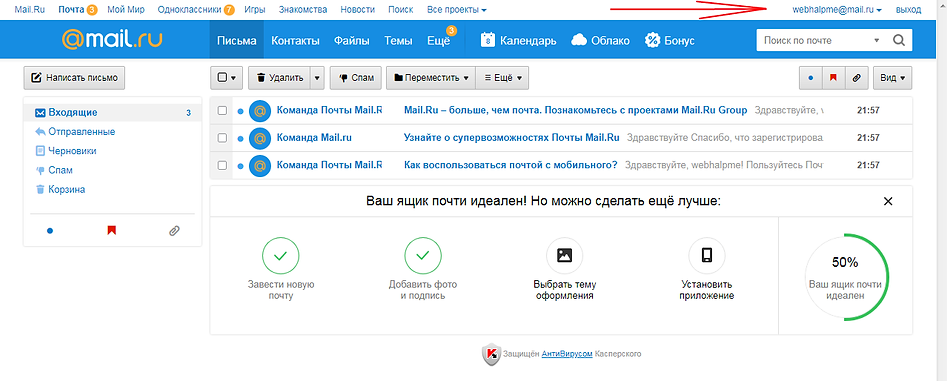Click the 50% progress circle
Image resolution: width=947 pixels, height=381 pixels.
pos(846,277)
